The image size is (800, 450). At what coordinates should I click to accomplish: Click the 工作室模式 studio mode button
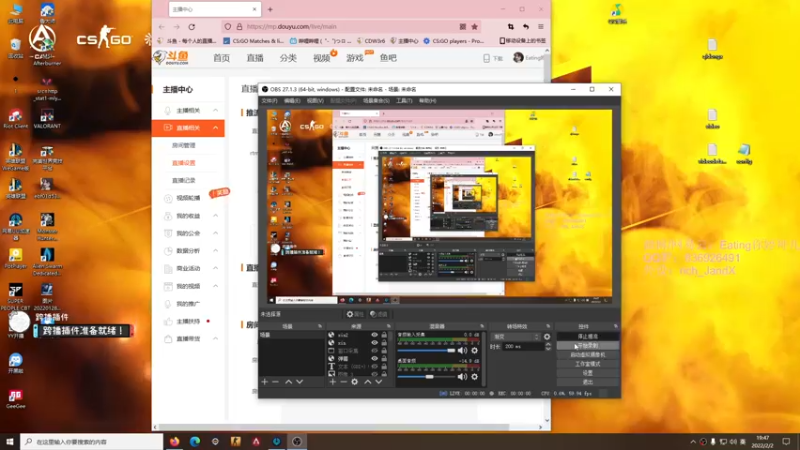tap(587, 364)
